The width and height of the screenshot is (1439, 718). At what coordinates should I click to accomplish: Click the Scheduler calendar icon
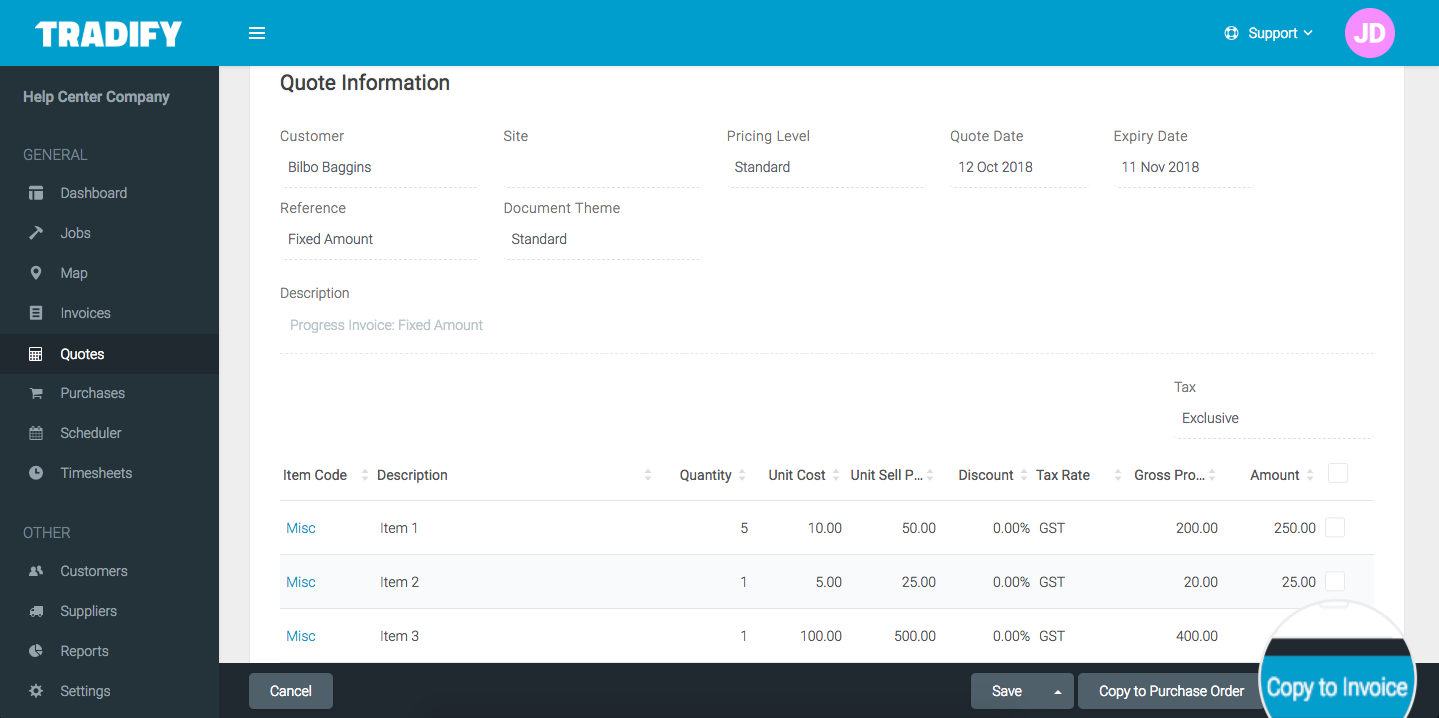click(36, 433)
